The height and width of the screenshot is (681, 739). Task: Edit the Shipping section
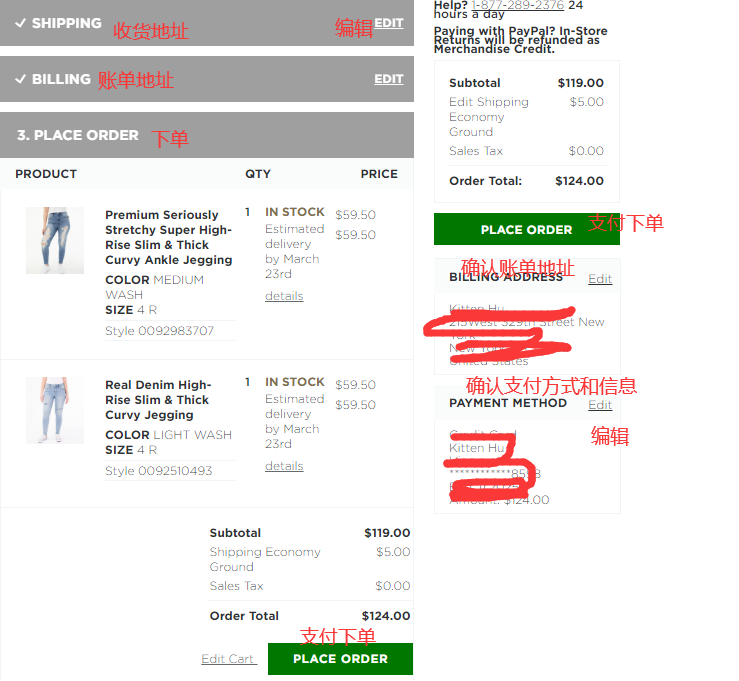(389, 23)
